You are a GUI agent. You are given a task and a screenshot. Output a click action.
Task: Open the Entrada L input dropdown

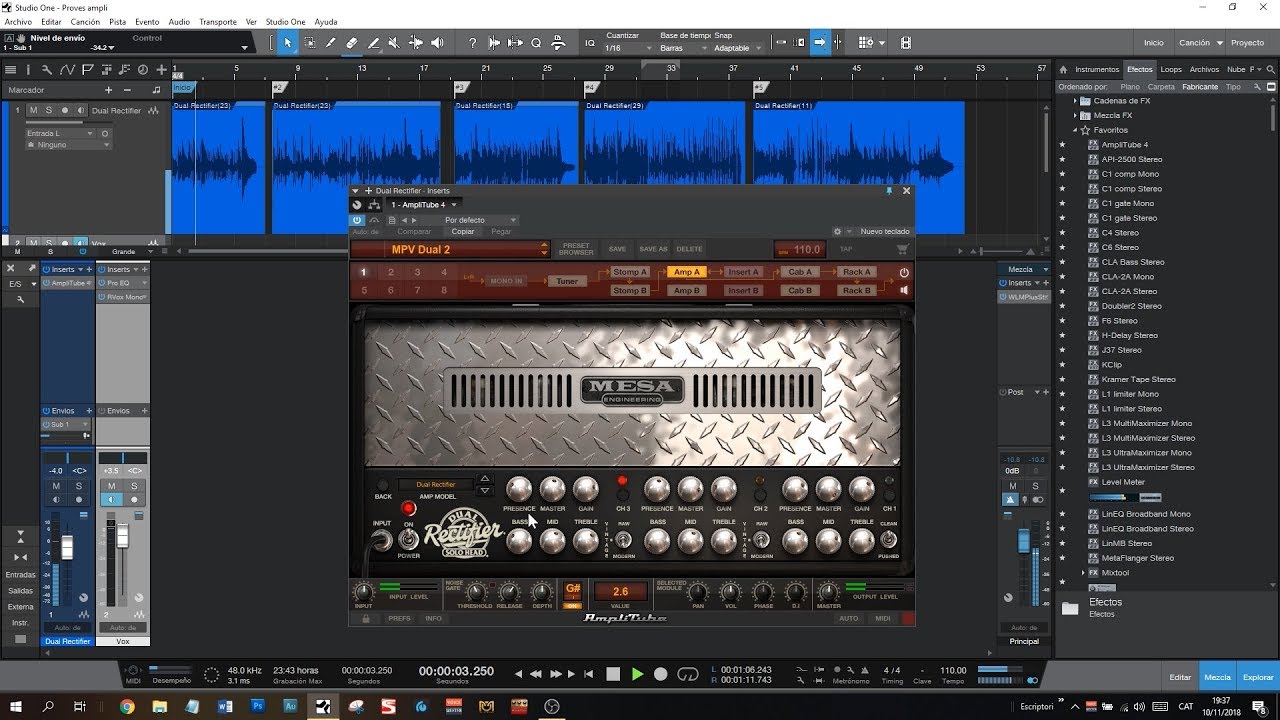point(61,133)
